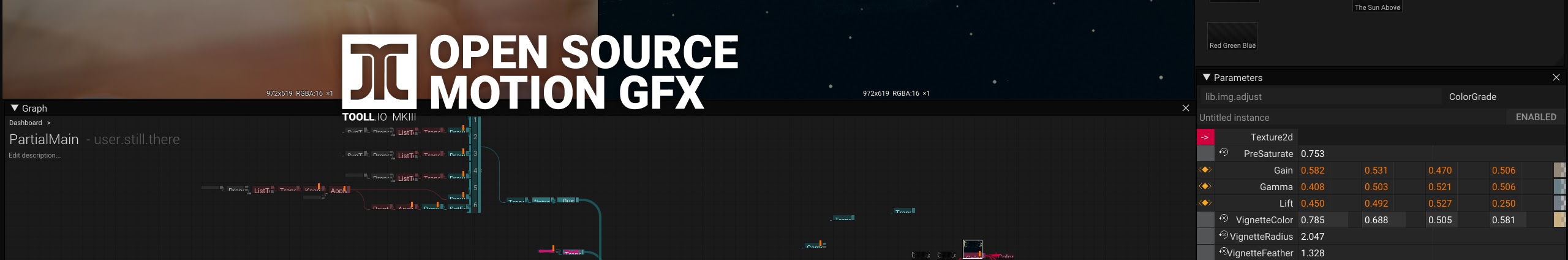Select the Red Green Blue gradient preset
This screenshot has height=260, width=1568.
click(1232, 36)
